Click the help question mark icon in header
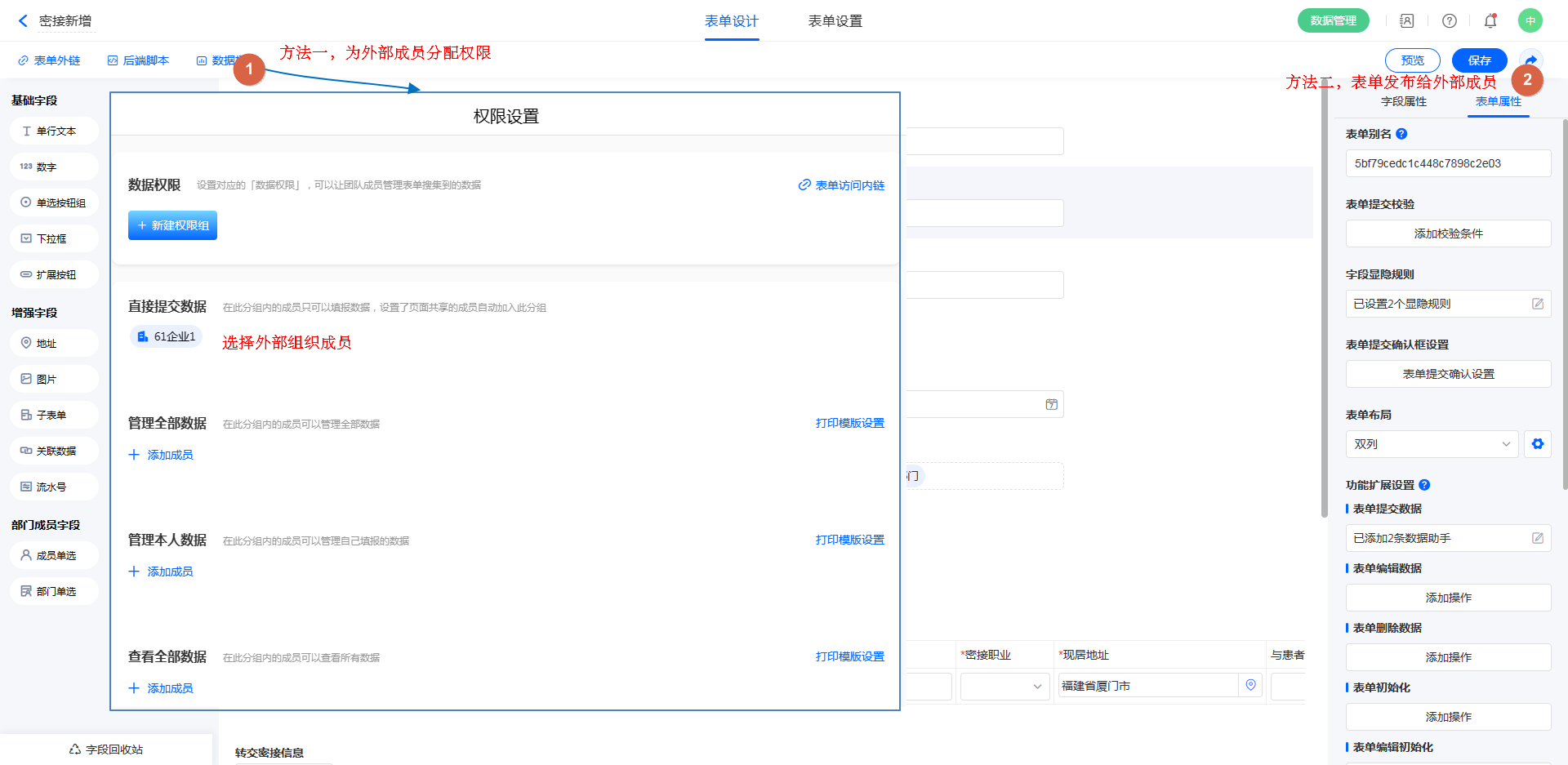This screenshot has height=765, width=1568. pos(1450,21)
